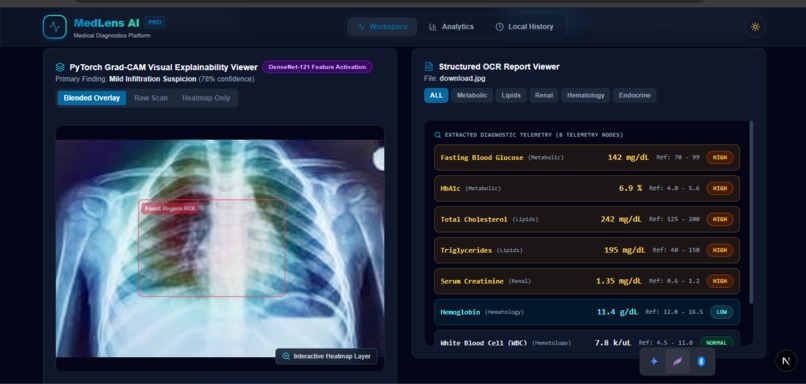
Task: Select the Serum Creatinine row
Action: pos(587,281)
